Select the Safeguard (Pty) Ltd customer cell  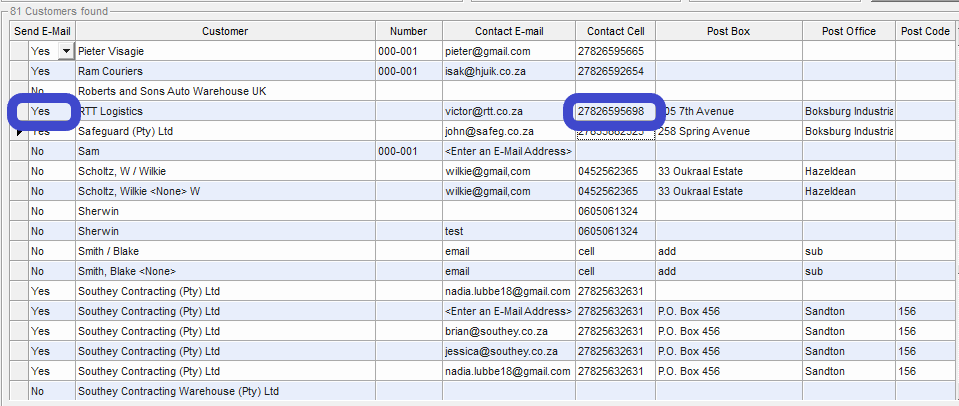click(x=225, y=131)
